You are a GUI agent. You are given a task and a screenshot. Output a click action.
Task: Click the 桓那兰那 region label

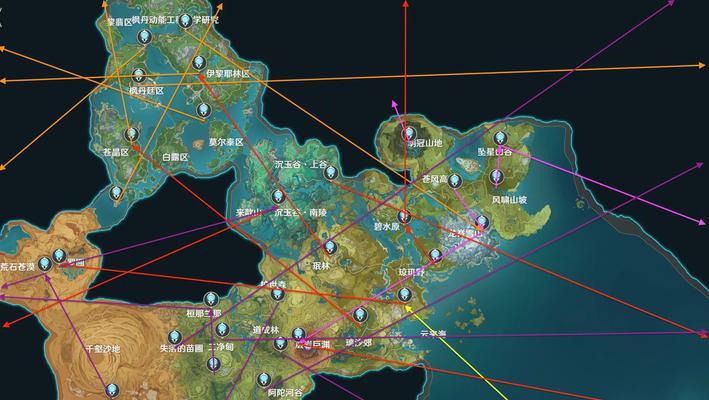coord(204,313)
